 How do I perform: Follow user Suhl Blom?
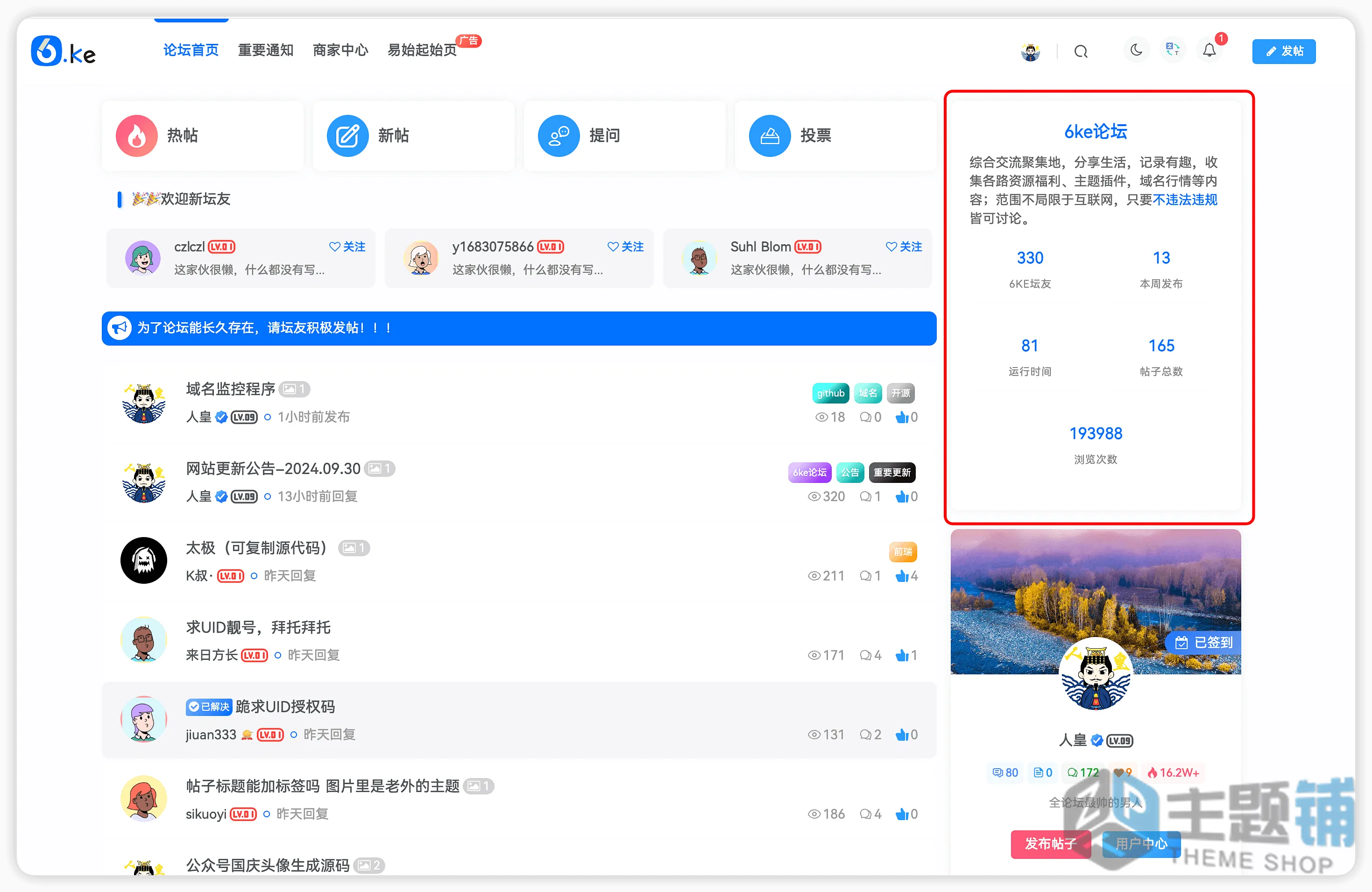pos(904,247)
